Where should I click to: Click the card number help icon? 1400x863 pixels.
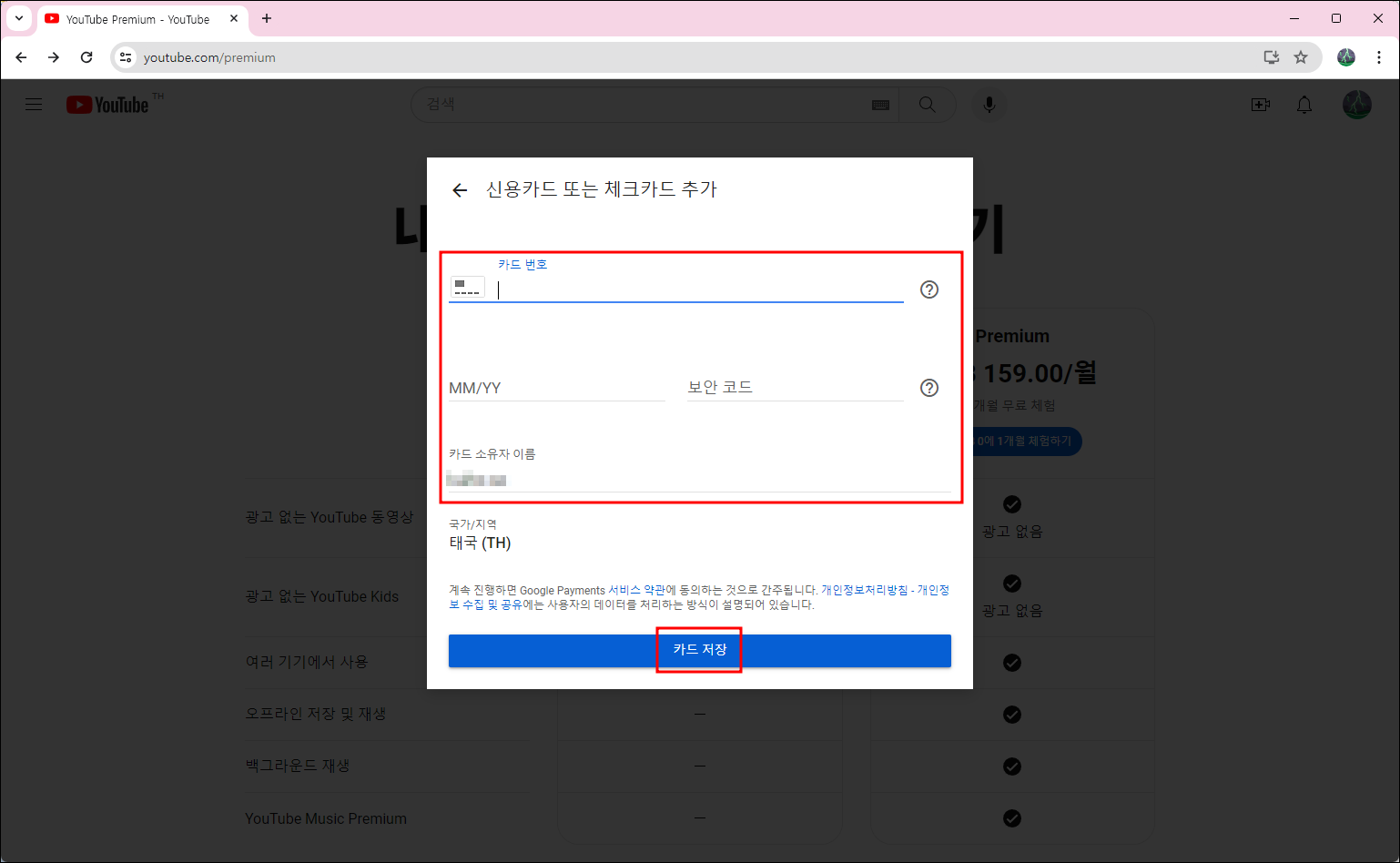(x=928, y=289)
